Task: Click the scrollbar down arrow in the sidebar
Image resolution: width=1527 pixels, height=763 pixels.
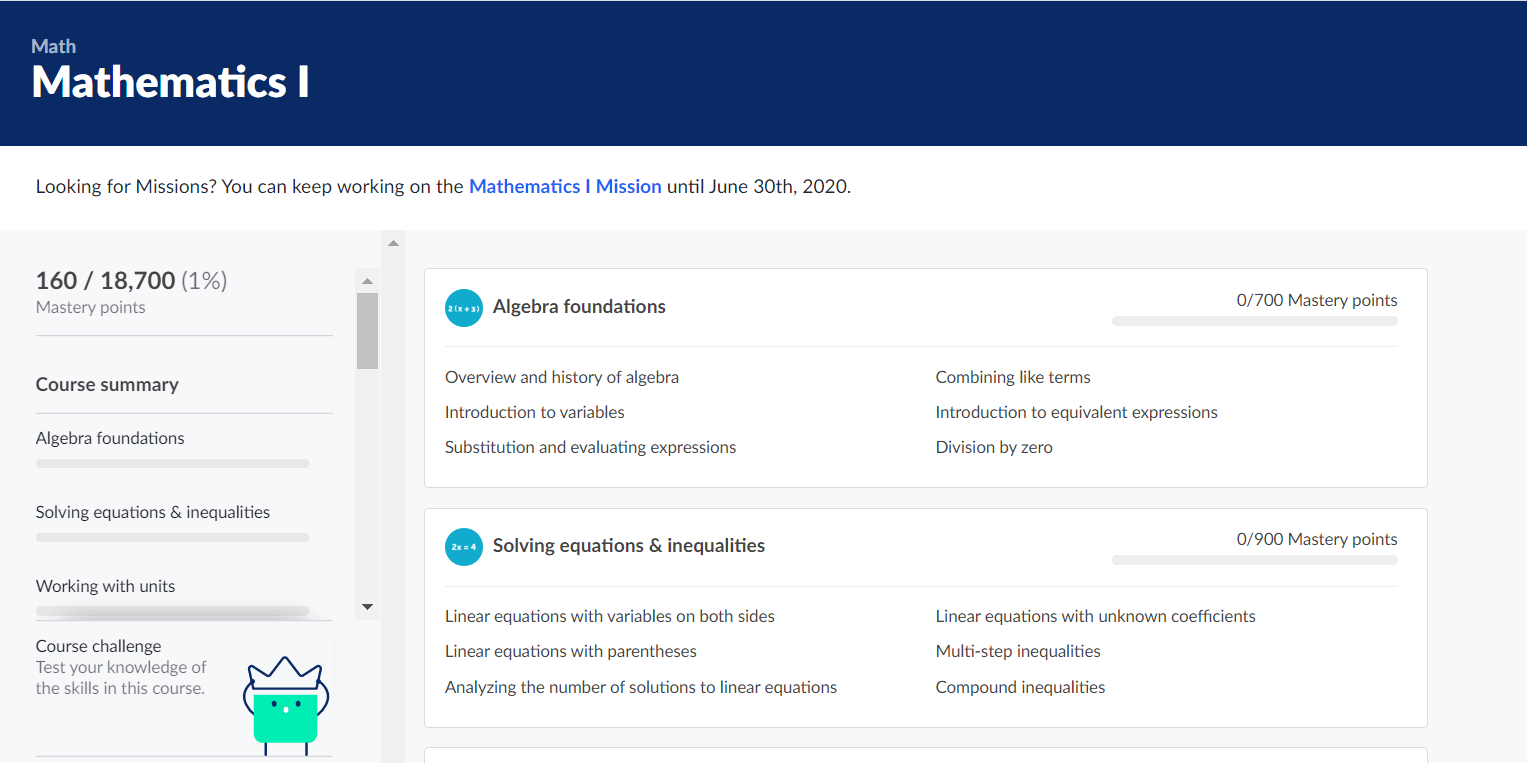Action: [367, 606]
